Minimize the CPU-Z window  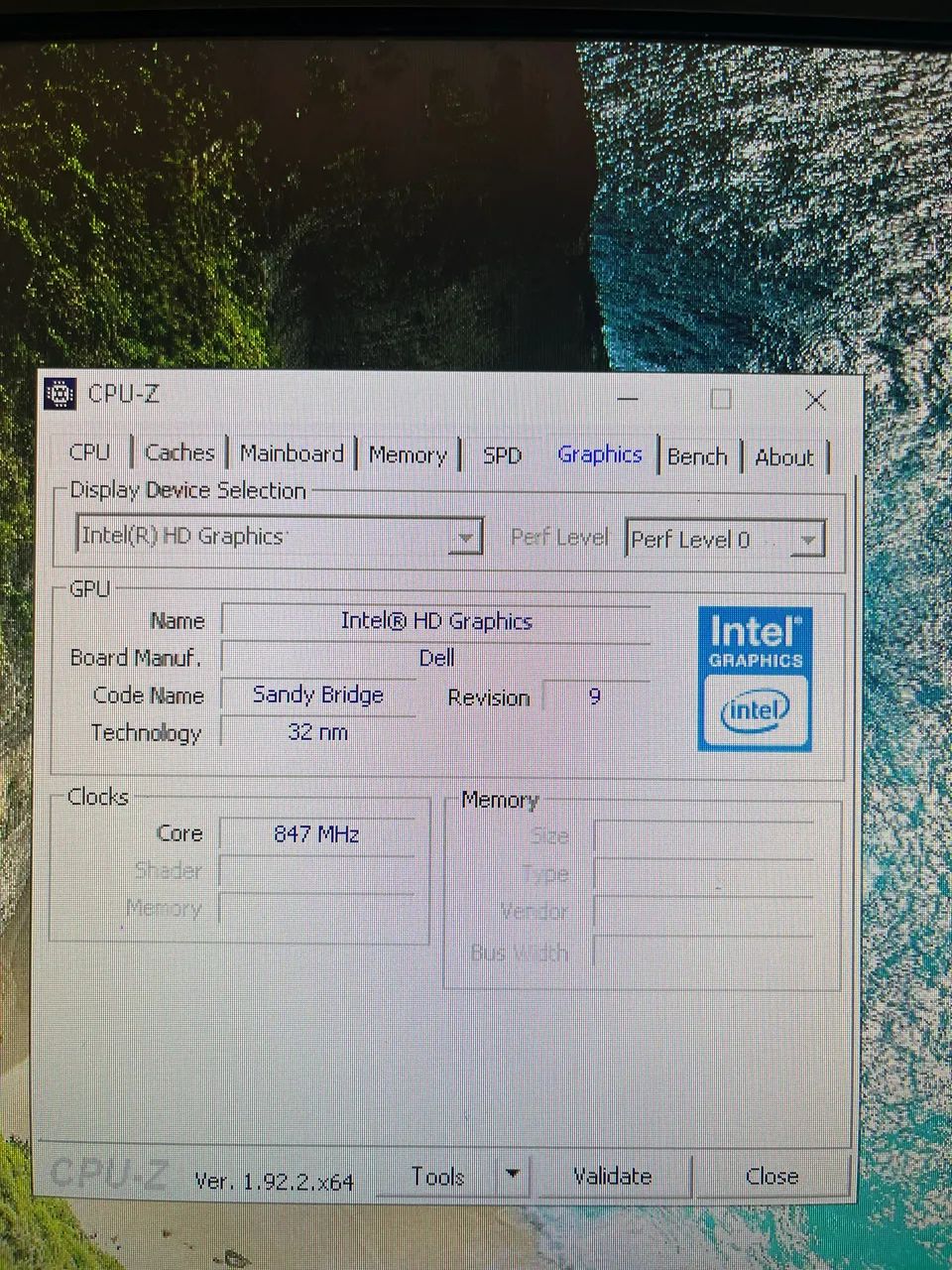click(627, 399)
